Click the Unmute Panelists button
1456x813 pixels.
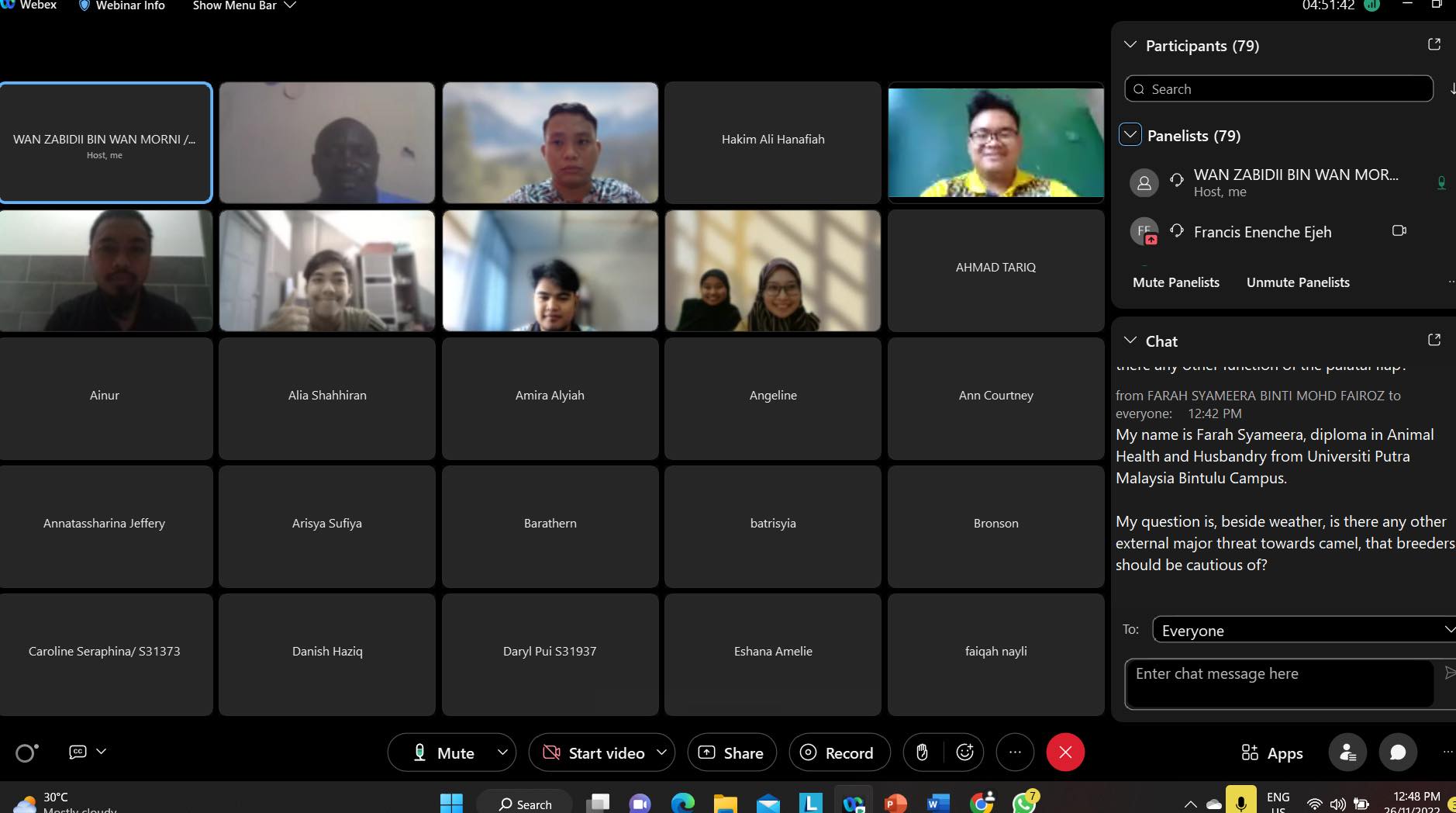click(x=1298, y=282)
